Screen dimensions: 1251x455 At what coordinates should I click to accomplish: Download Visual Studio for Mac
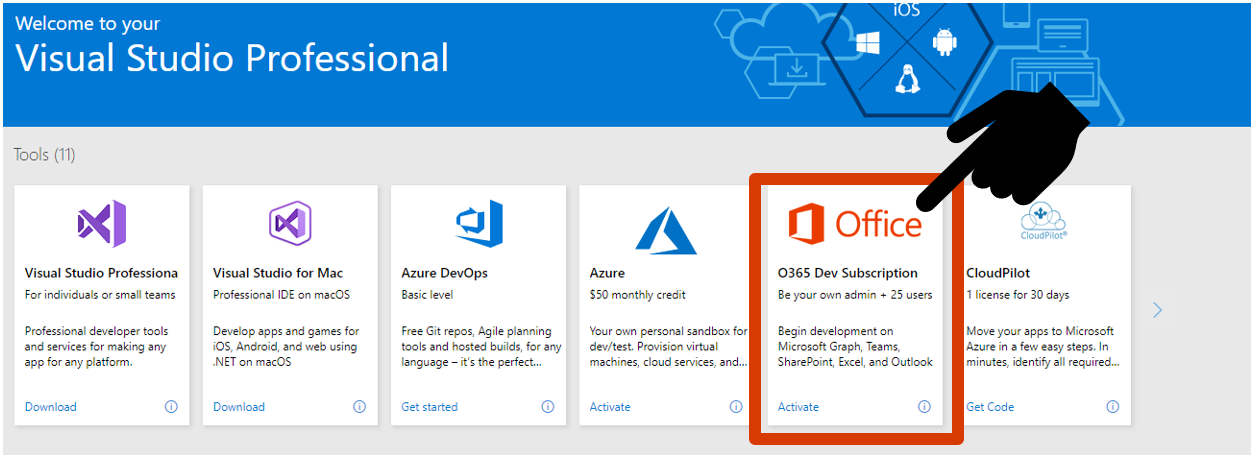[239, 407]
